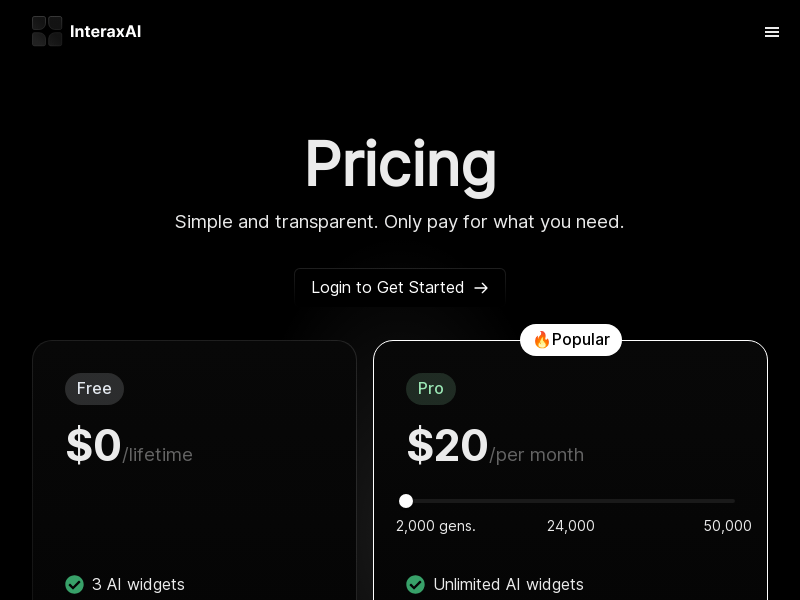
Task: Click the 50,000 slider label
Action: click(727, 526)
